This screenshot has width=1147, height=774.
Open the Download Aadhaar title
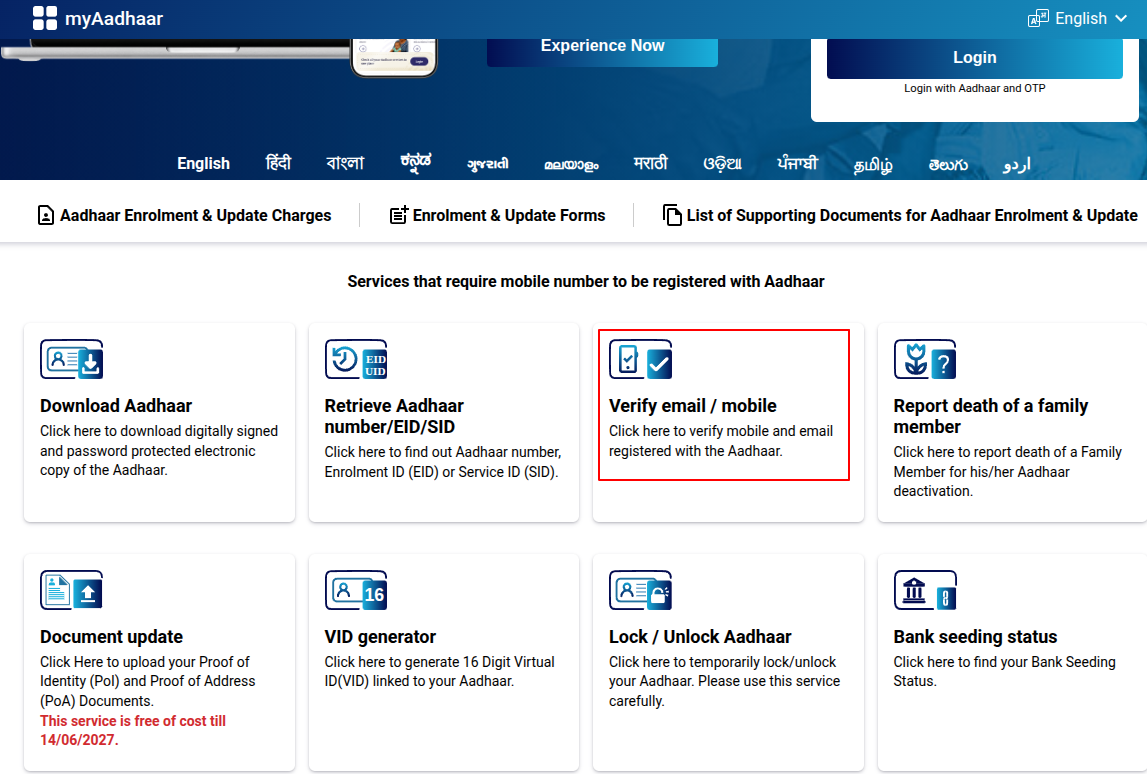(x=116, y=406)
